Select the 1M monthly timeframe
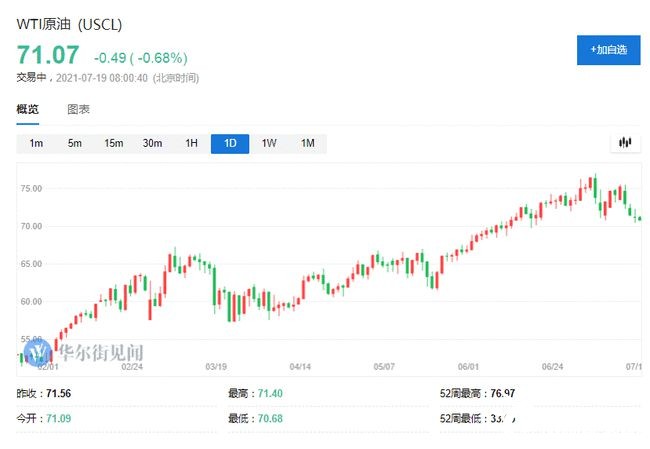 308,144
